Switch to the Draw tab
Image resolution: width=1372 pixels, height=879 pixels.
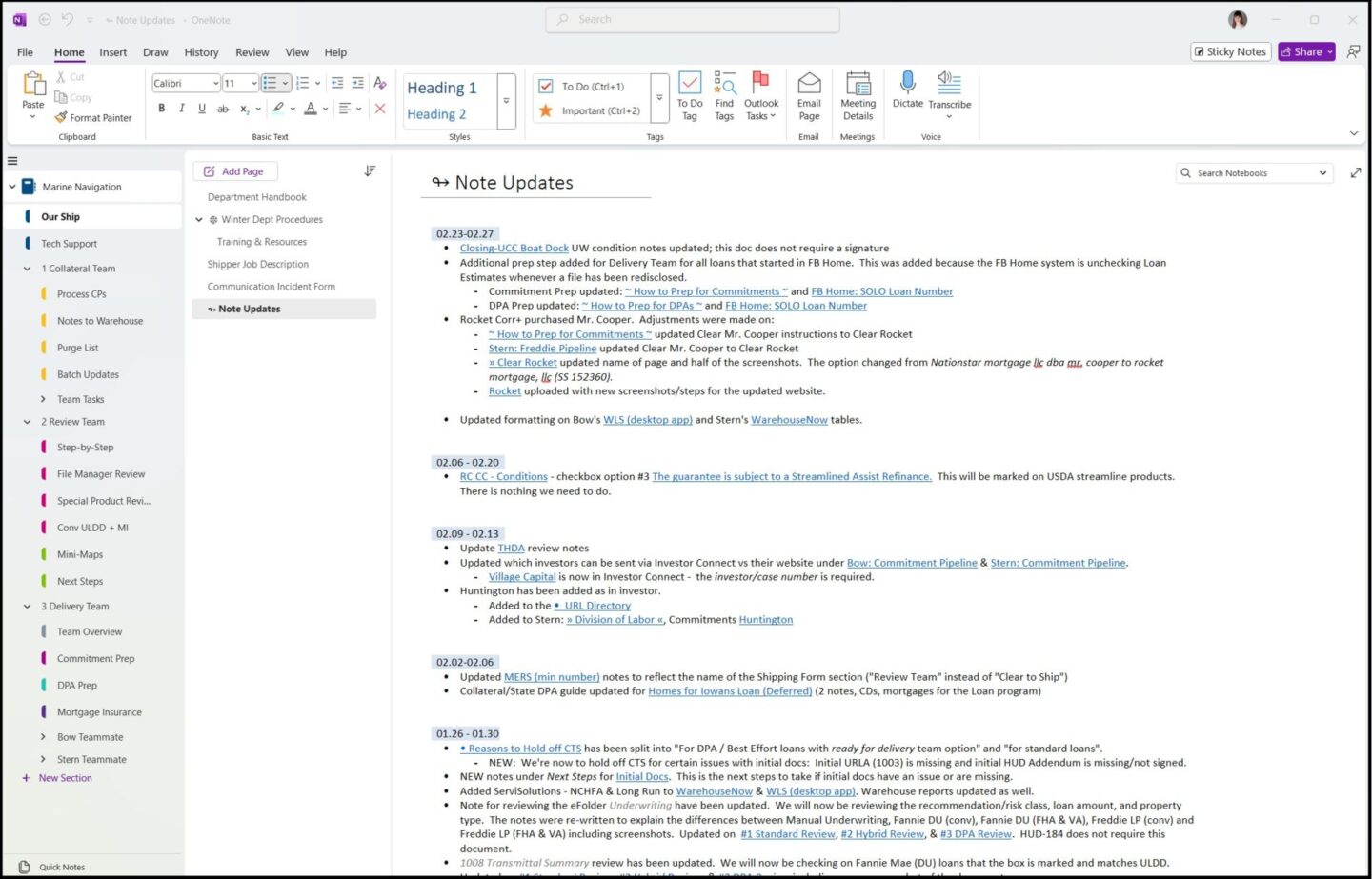click(x=155, y=52)
